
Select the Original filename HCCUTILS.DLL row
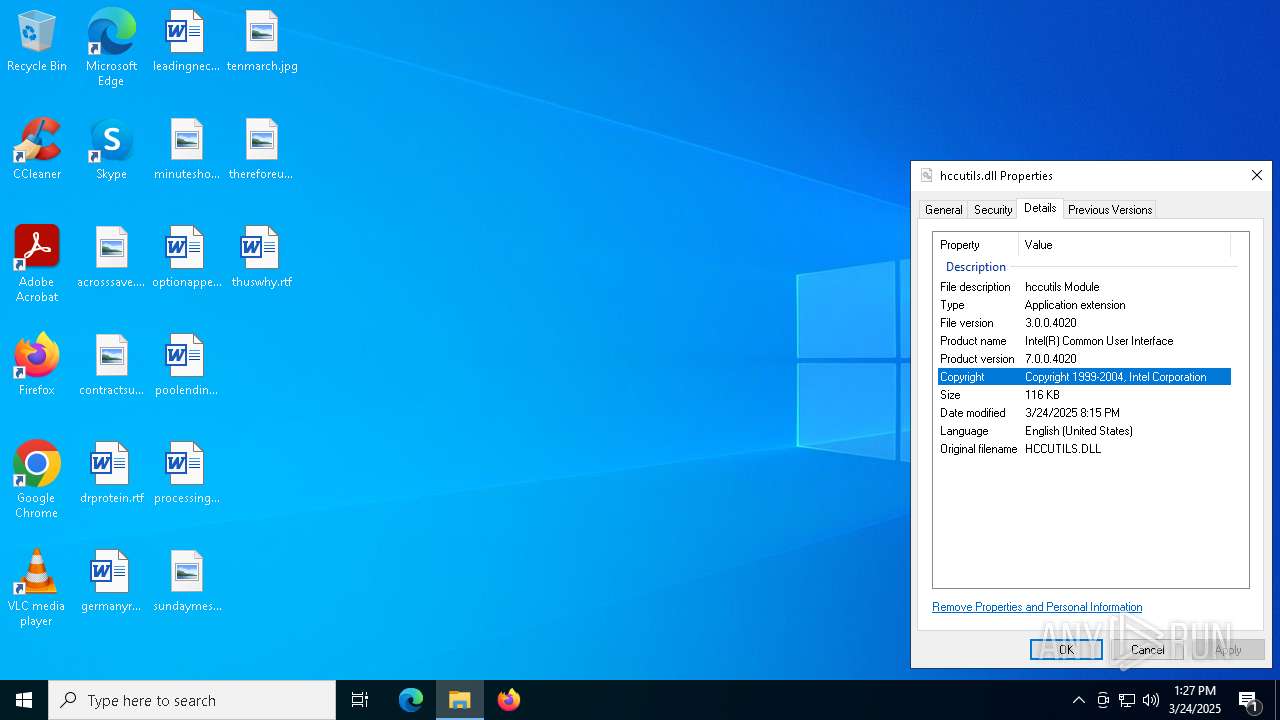click(1084, 449)
